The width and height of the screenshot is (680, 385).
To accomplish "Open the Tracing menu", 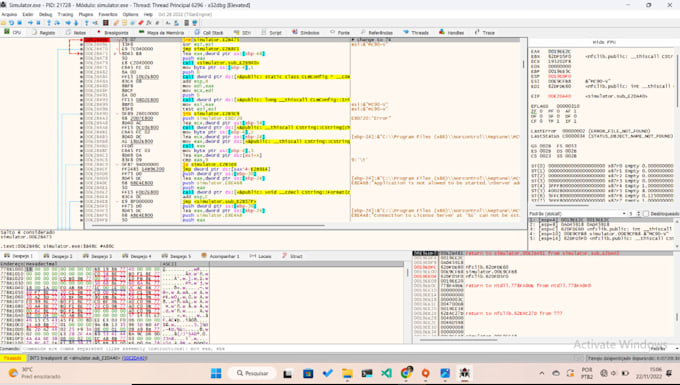I will coord(65,14).
